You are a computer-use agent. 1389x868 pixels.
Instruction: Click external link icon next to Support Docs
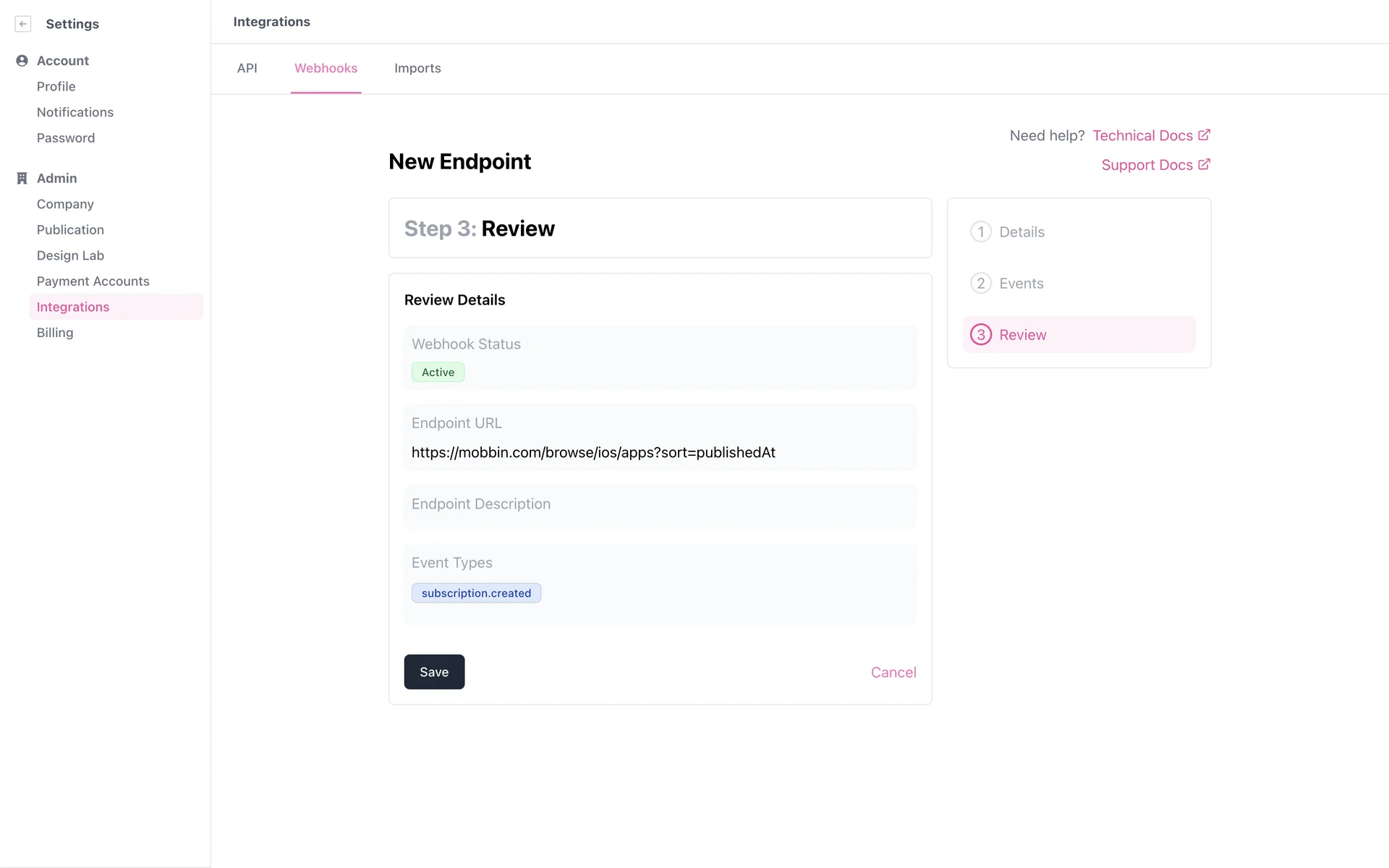(x=1204, y=165)
